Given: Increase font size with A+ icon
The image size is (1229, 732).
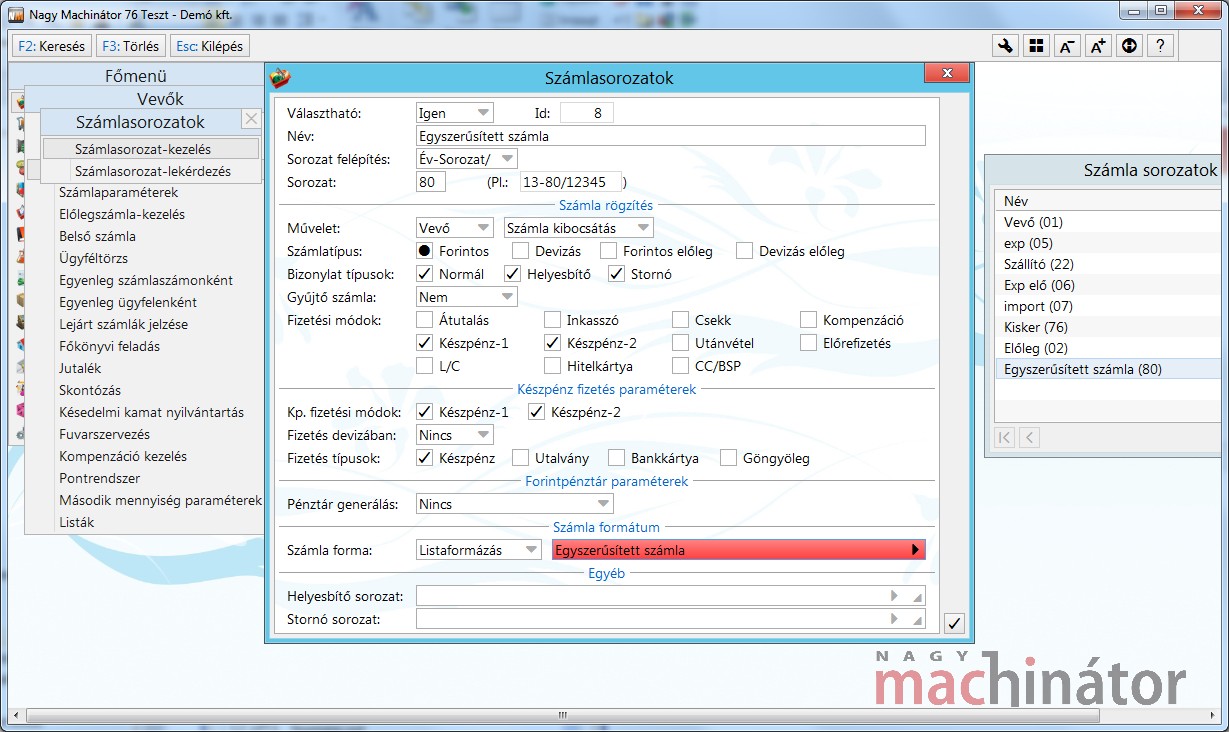Looking at the screenshot, I should [x=1098, y=46].
